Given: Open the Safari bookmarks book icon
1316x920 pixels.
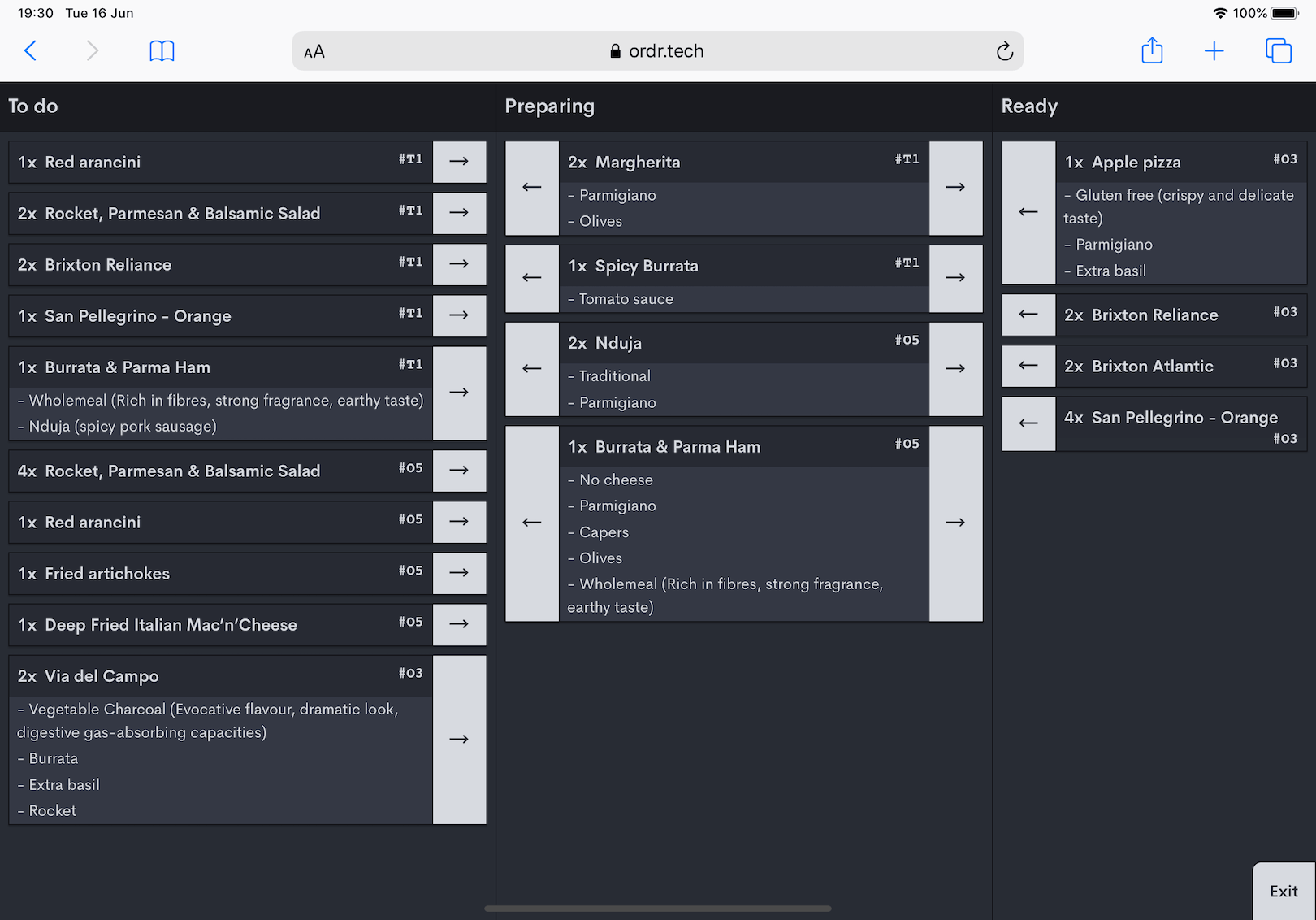Looking at the screenshot, I should [162, 51].
